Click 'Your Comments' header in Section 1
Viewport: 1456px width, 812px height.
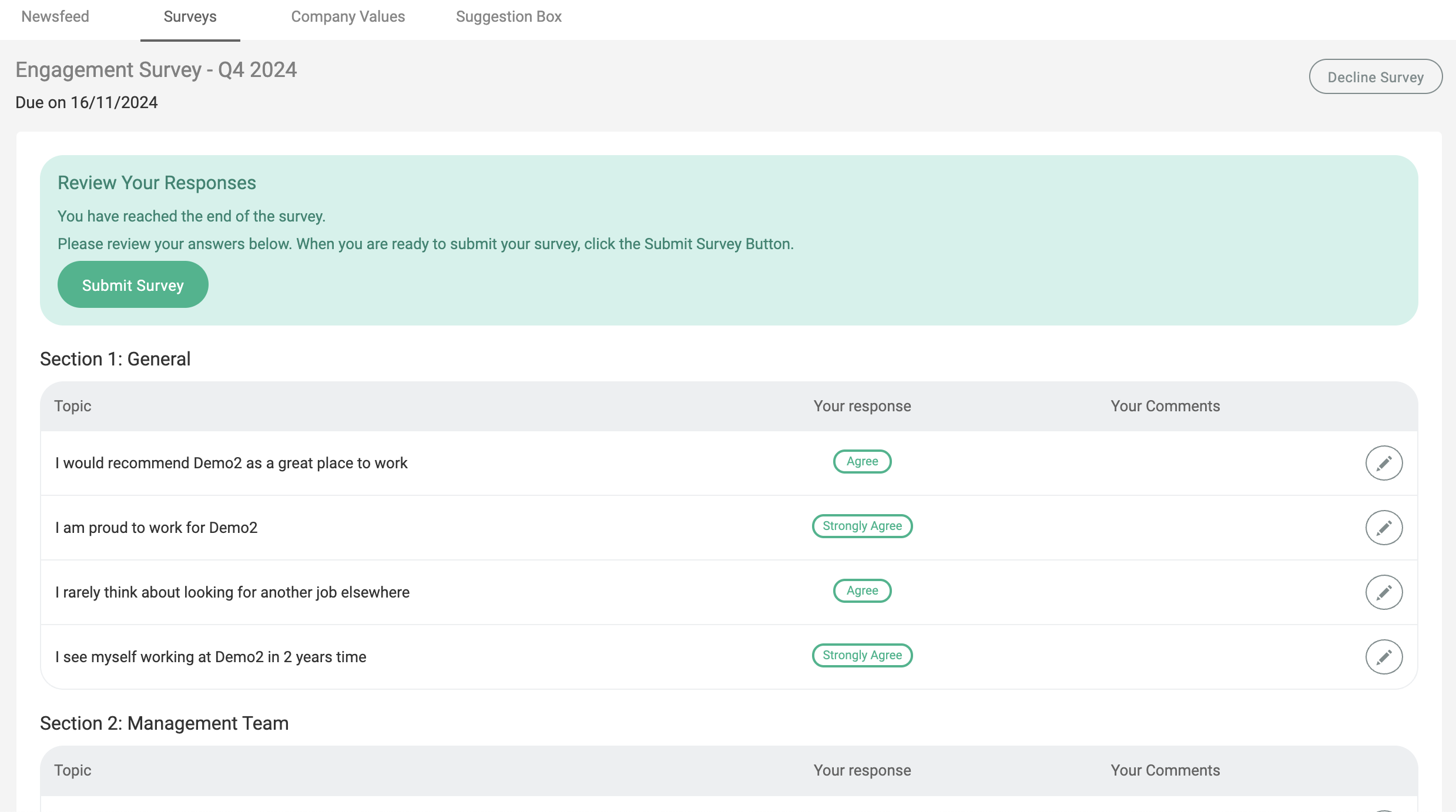coord(1165,406)
